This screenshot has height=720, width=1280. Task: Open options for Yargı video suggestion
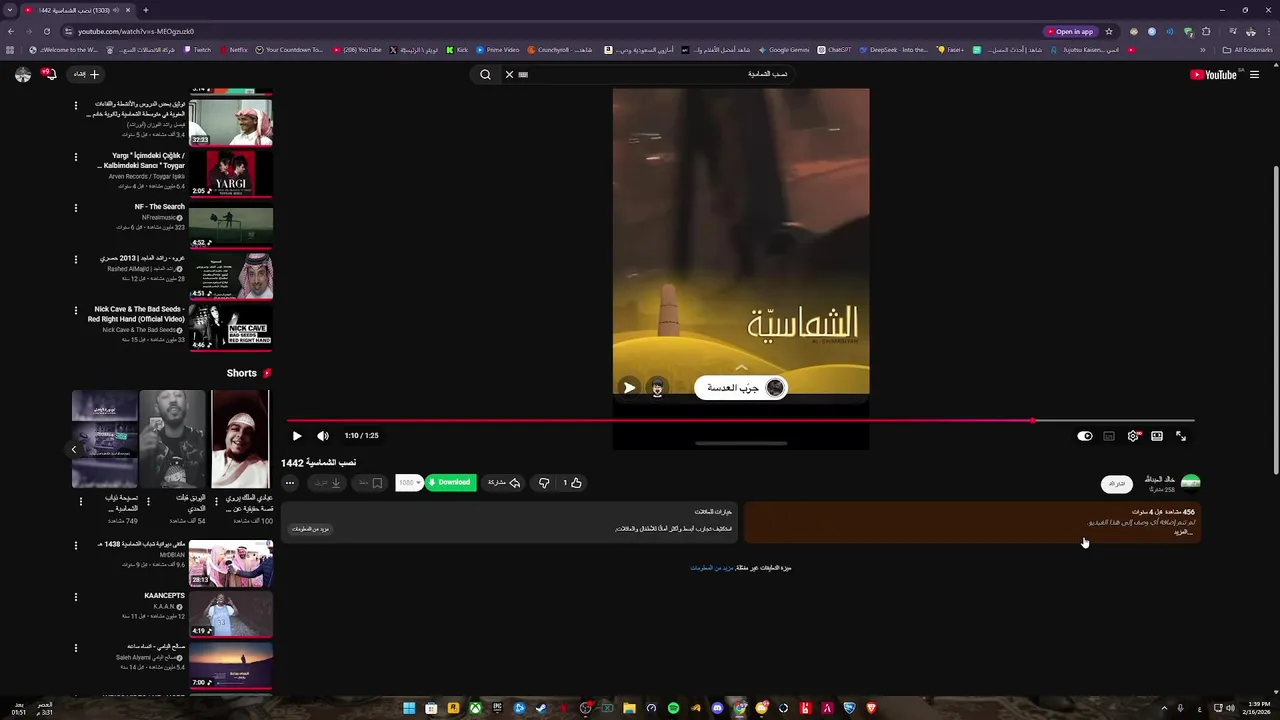tap(75, 156)
